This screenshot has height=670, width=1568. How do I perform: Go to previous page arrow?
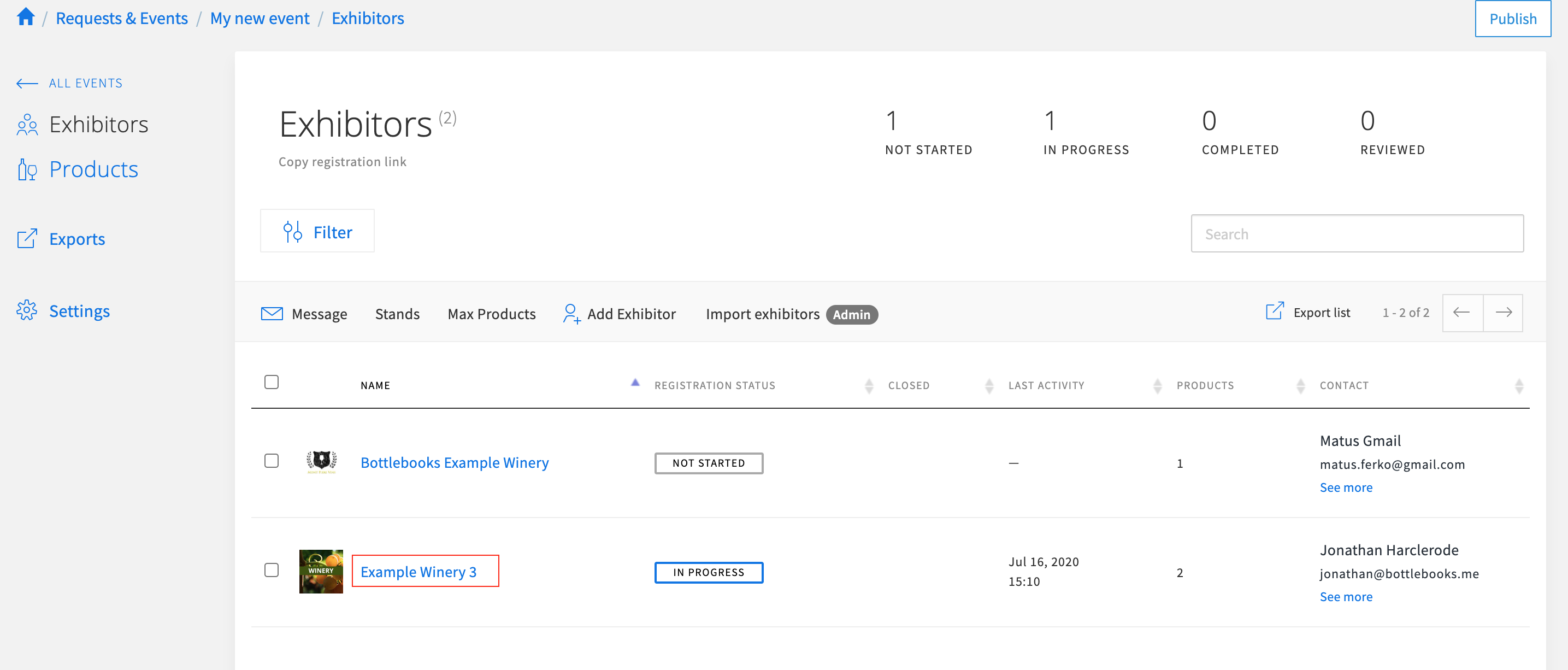click(1461, 313)
